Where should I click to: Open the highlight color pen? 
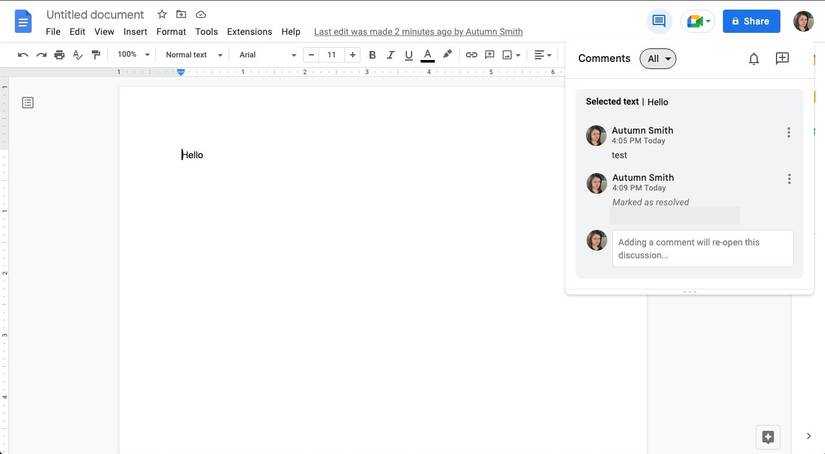click(x=447, y=54)
